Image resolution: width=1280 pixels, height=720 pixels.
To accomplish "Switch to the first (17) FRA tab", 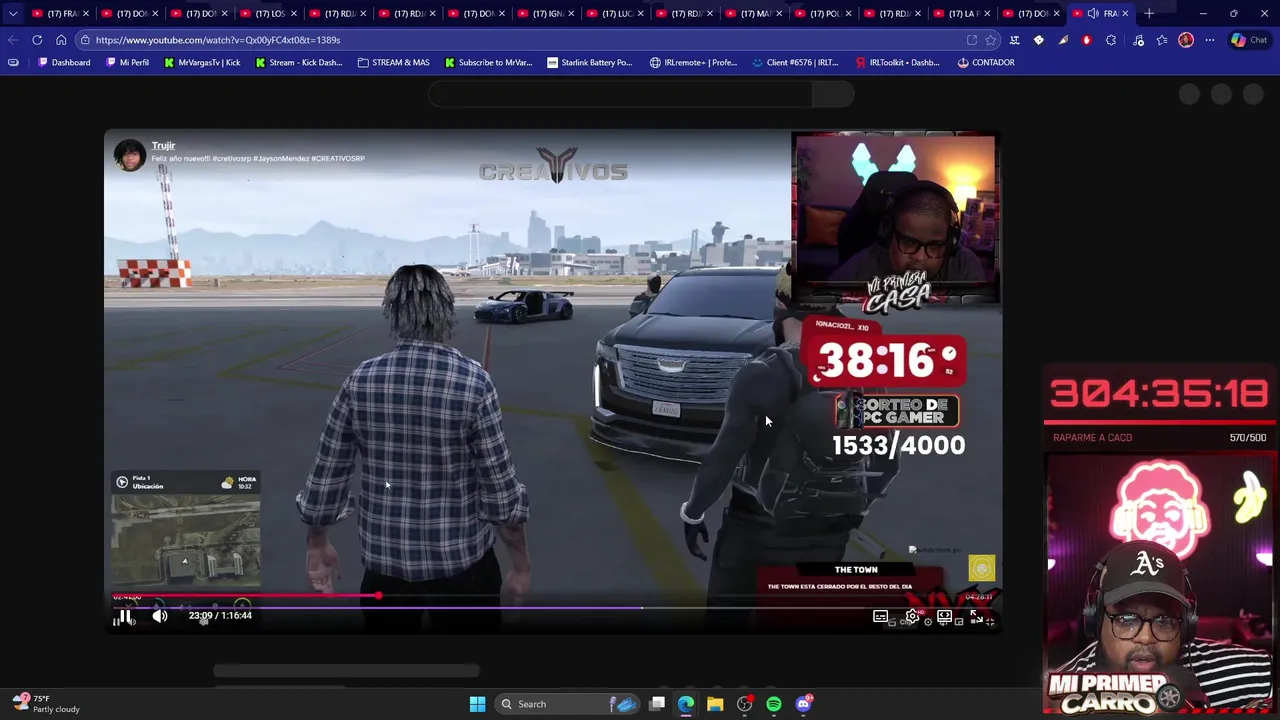I will tap(61, 13).
